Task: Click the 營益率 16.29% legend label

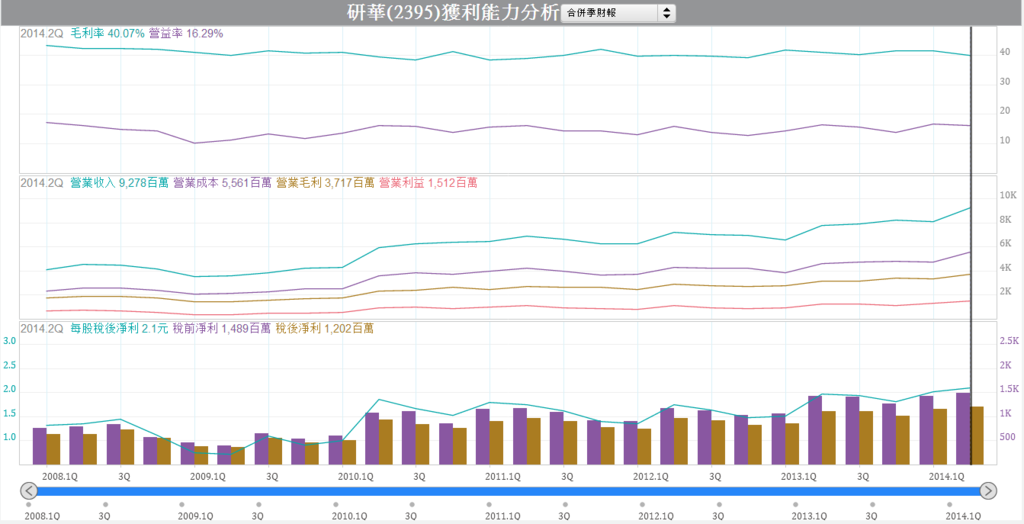Action: (x=186, y=33)
